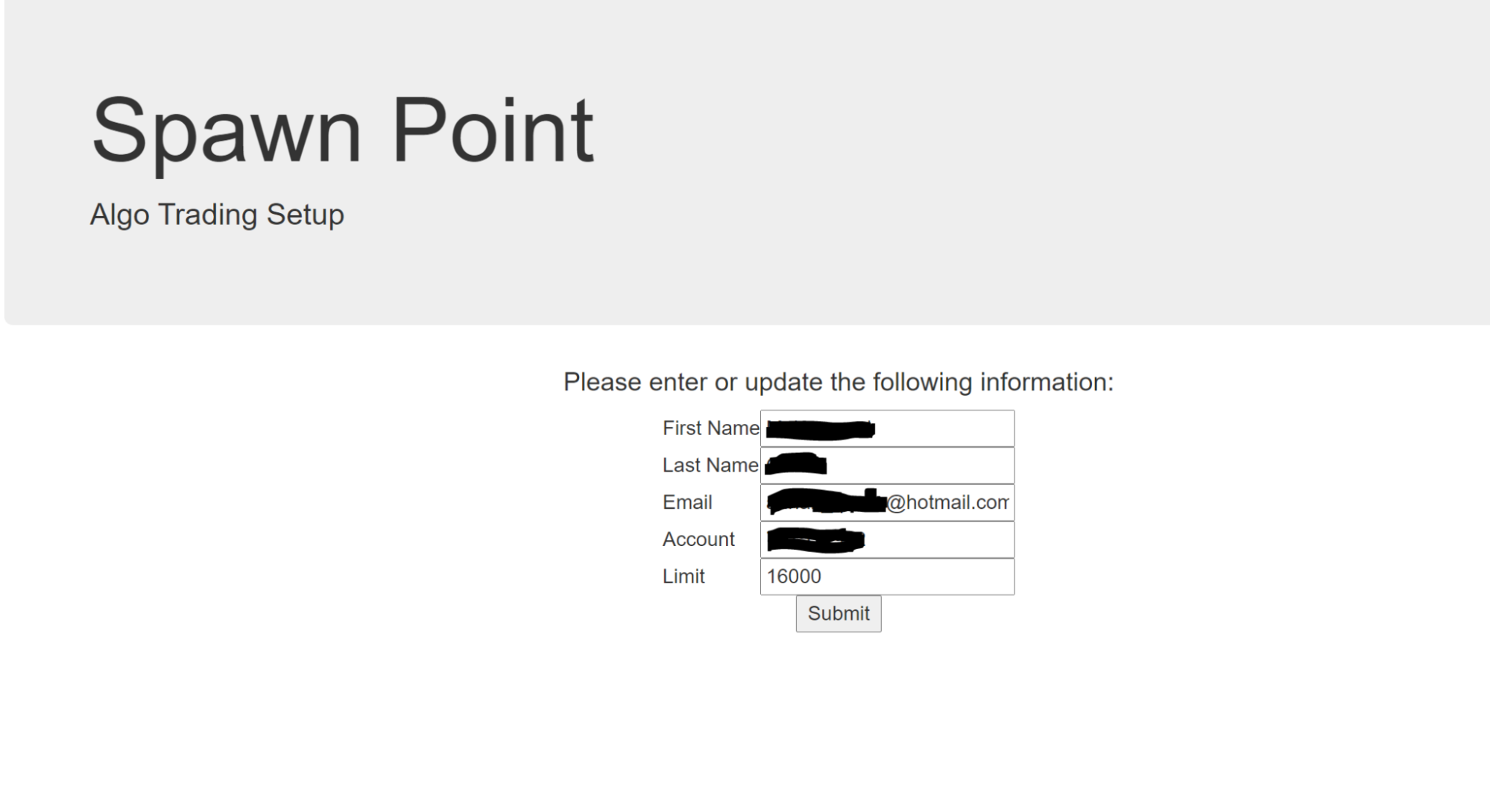Select the Email input field
Image resolution: width=1490 pixels, height=812 pixels.
click(887, 502)
